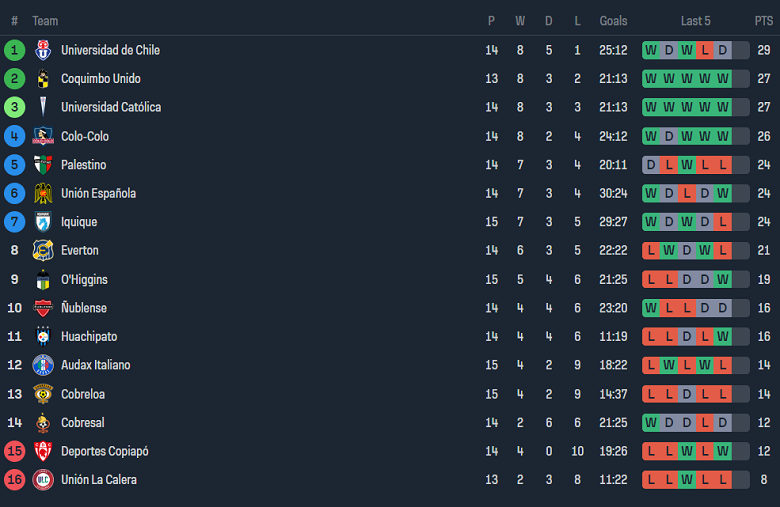Open the Universidad Católica team page
The image size is (780, 507).
click(110, 107)
